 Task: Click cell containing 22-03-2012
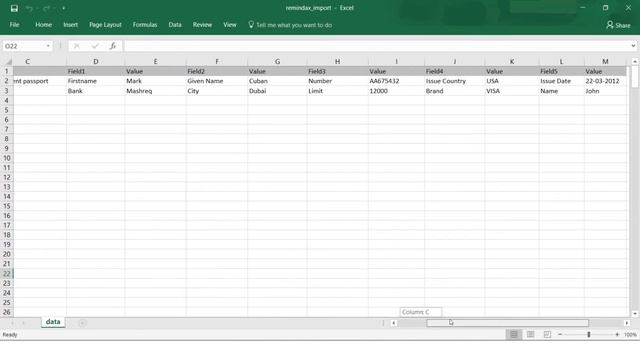pyautogui.click(x=605, y=81)
